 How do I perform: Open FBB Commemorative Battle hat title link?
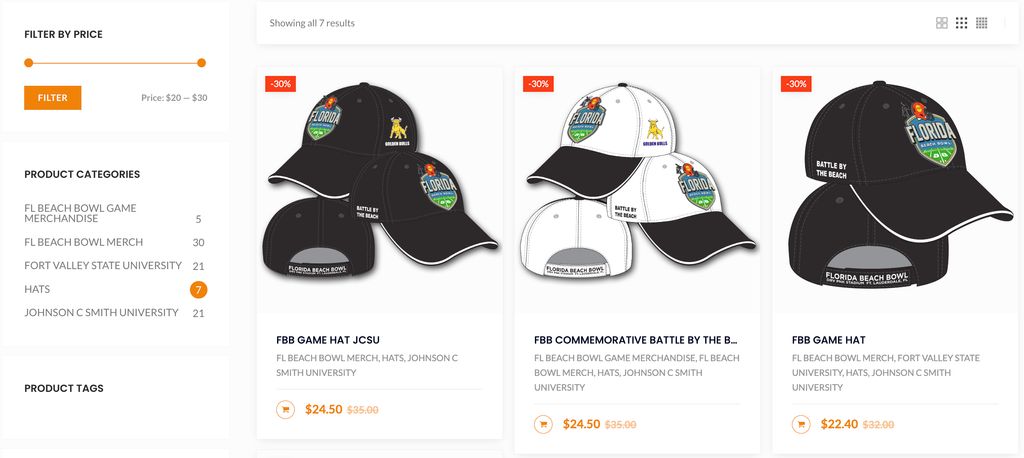pos(636,340)
